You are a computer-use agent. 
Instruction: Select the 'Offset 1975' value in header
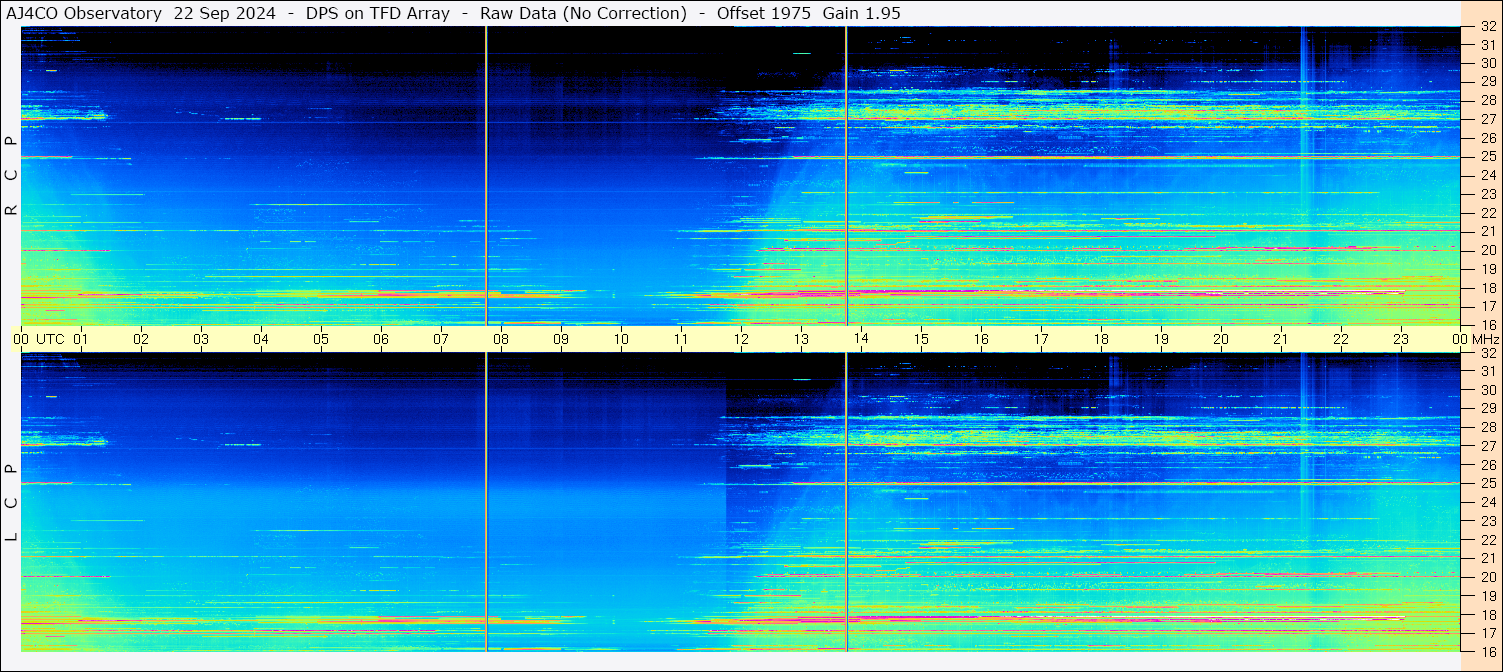click(x=764, y=13)
